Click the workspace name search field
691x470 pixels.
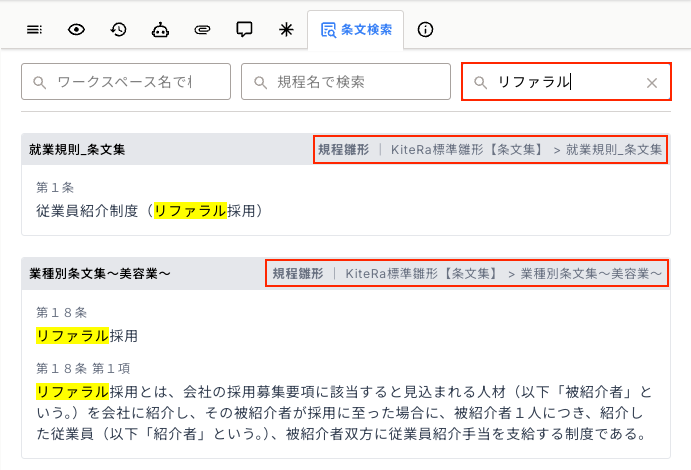125,82
